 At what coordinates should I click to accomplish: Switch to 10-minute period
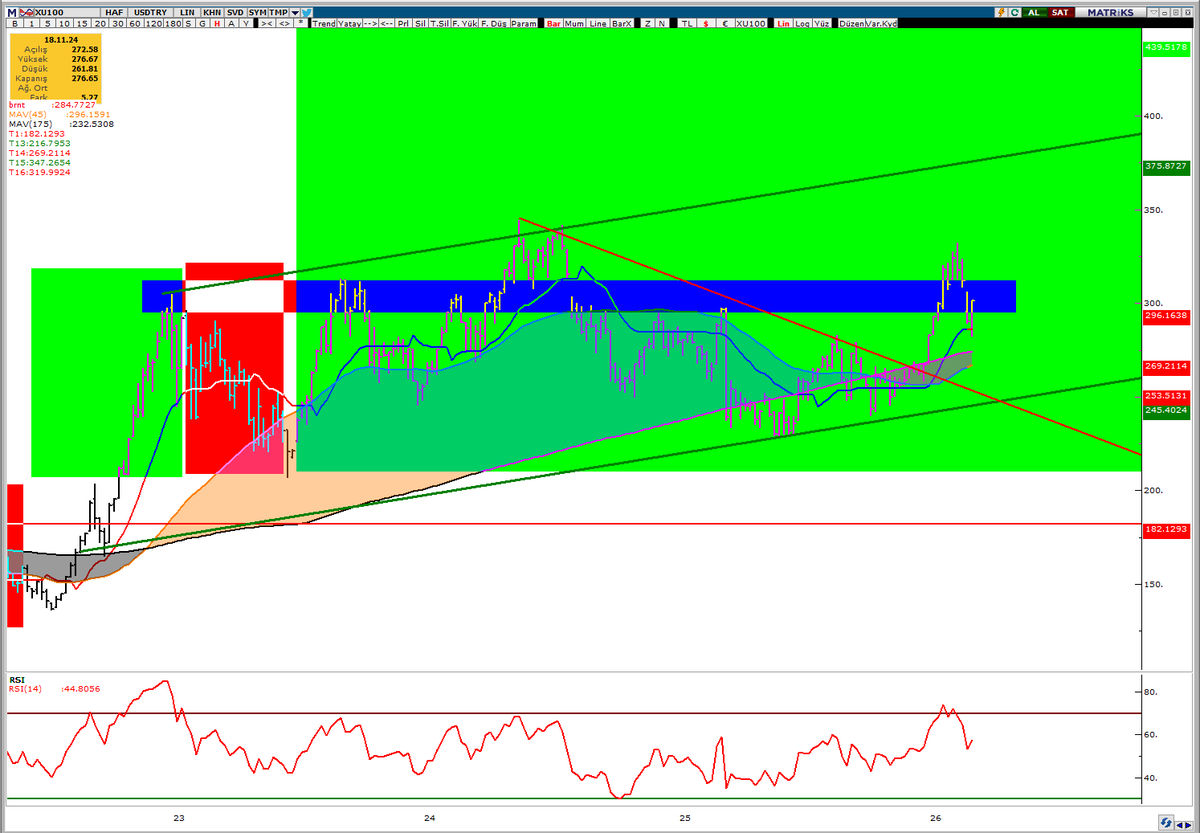point(64,23)
